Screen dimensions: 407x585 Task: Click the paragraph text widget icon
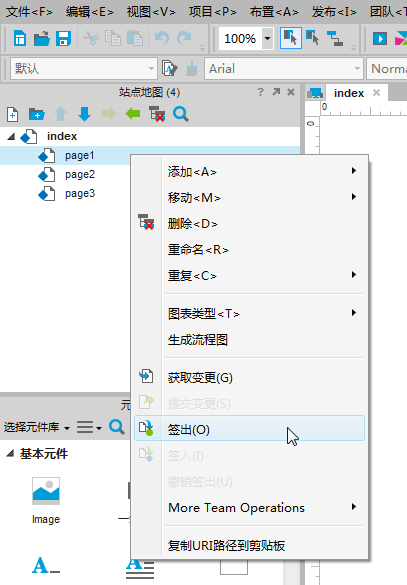(140, 569)
